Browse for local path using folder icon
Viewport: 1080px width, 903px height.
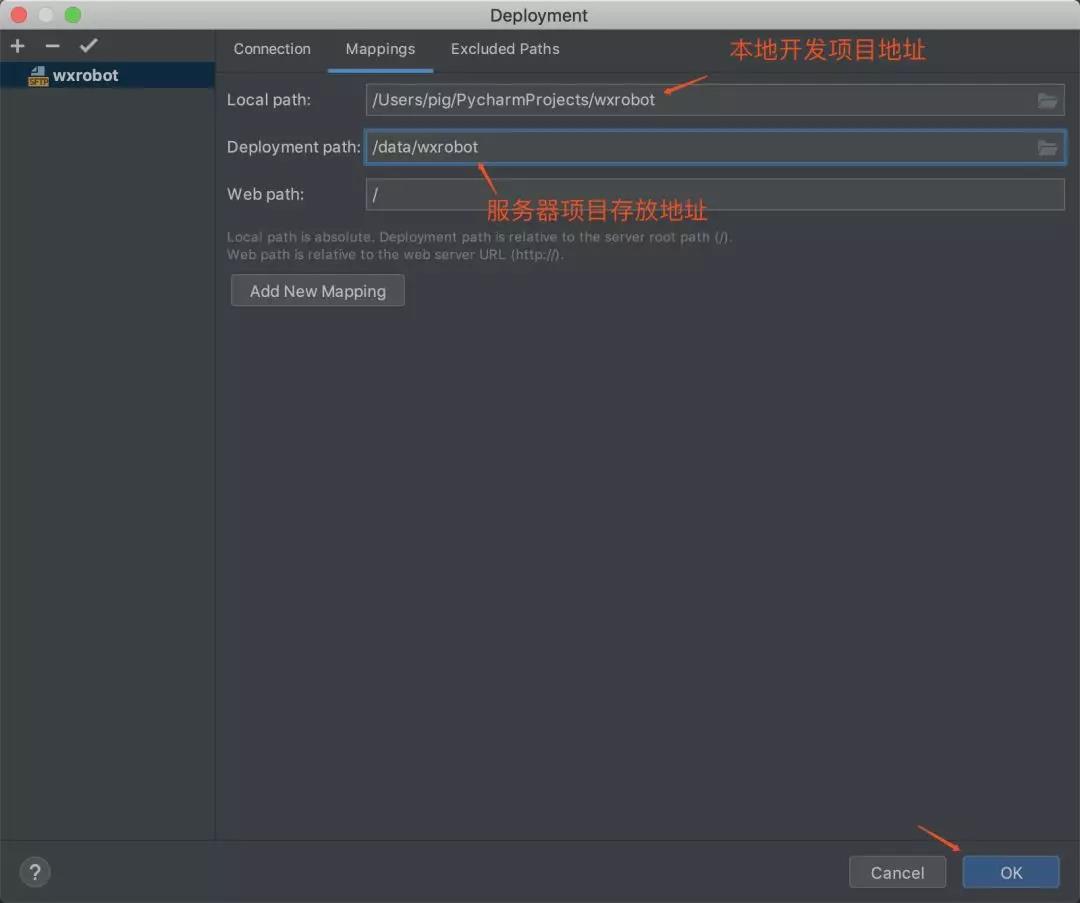tap(1047, 101)
